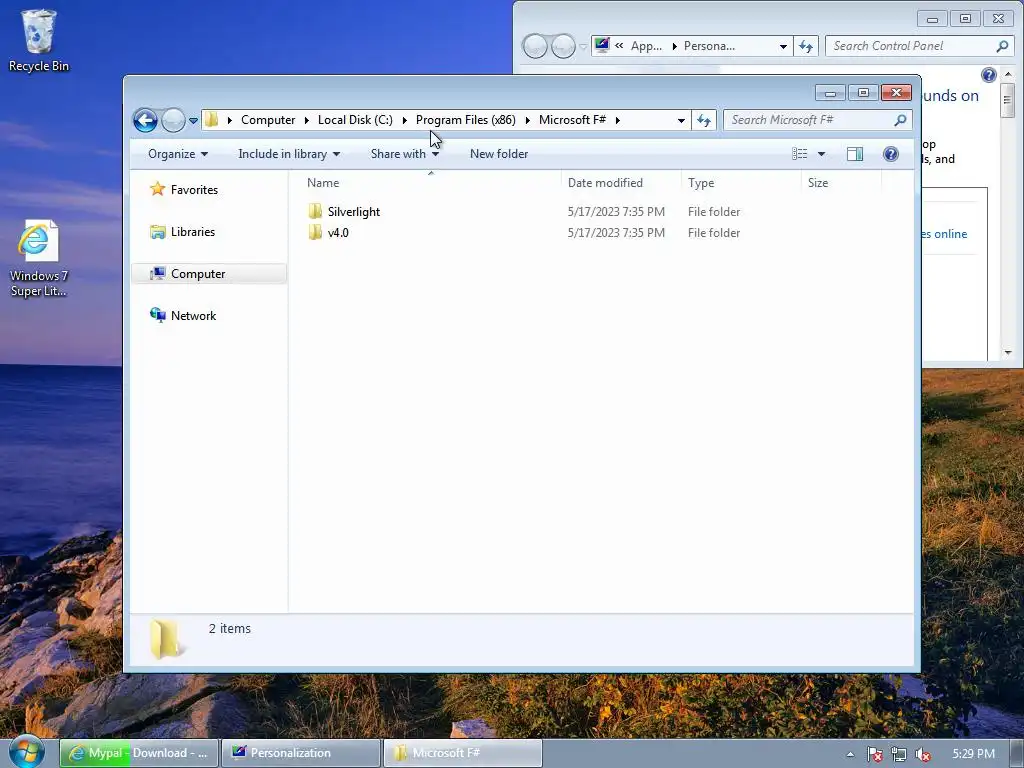Select the Windows 7 Super Lite desktop shortcut
The image size is (1024, 768).
point(39,259)
